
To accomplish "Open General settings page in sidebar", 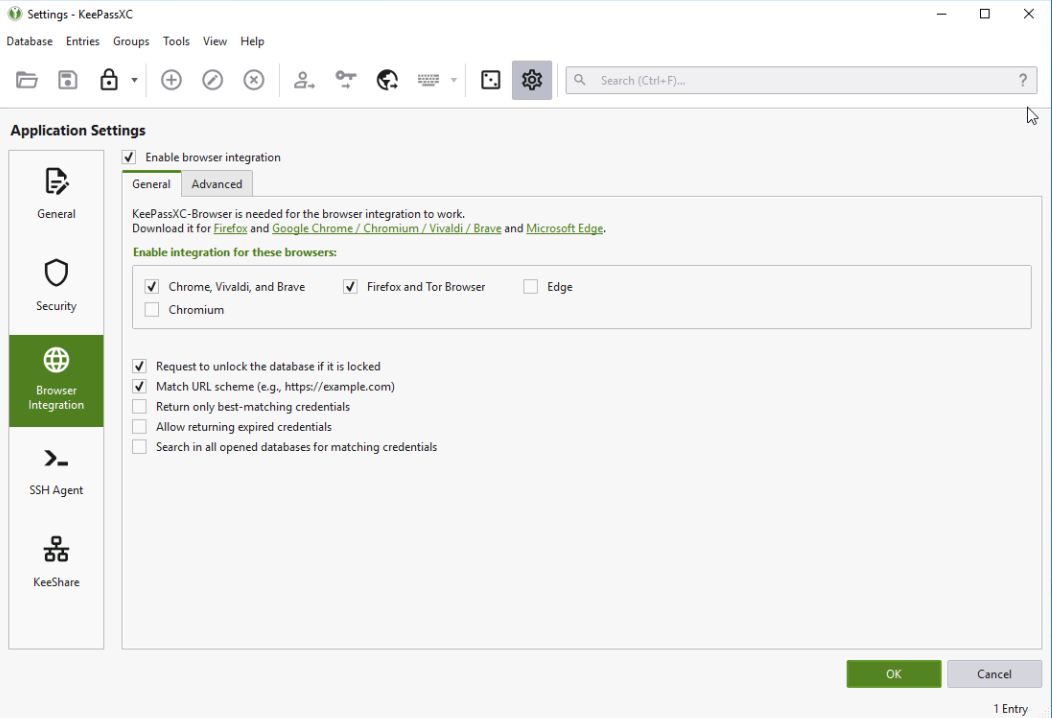I will [x=56, y=194].
